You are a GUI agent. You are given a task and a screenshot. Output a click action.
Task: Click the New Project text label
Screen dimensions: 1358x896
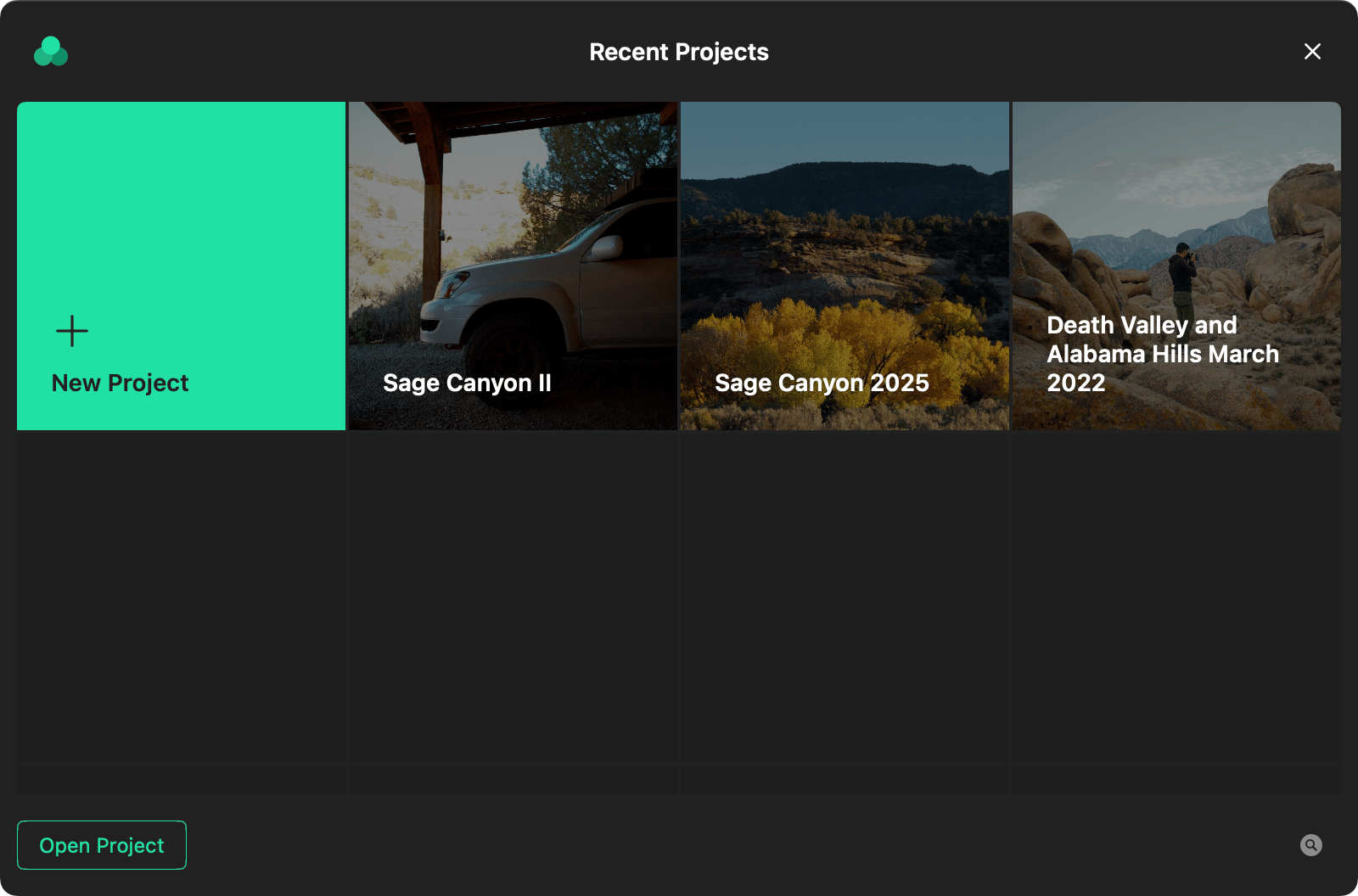[x=120, y=383]
